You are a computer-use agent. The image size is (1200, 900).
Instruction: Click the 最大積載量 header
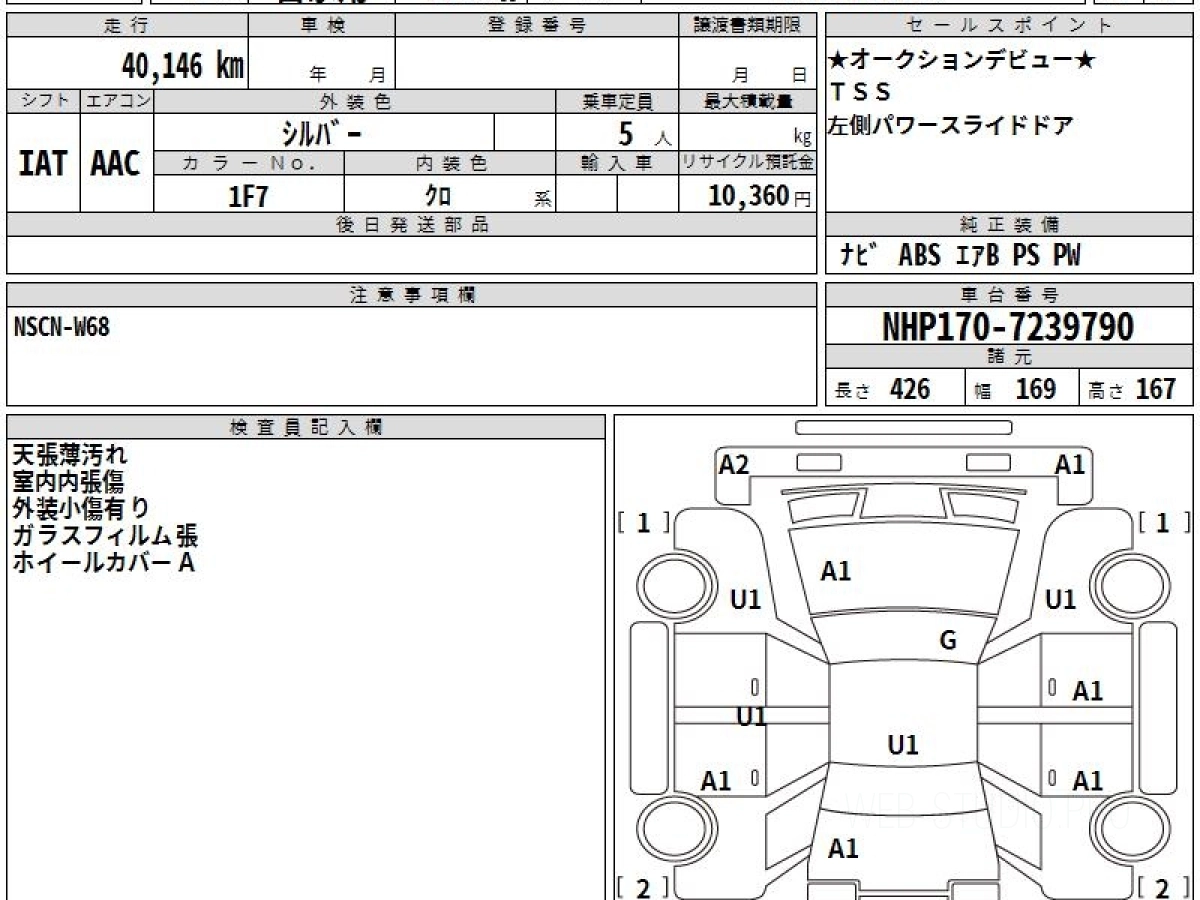click(748, 101)
